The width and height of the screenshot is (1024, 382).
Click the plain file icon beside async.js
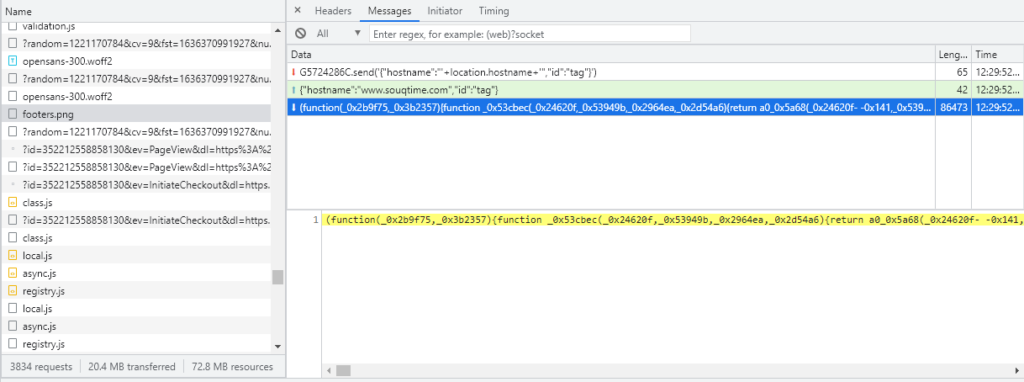click(12, 326)
